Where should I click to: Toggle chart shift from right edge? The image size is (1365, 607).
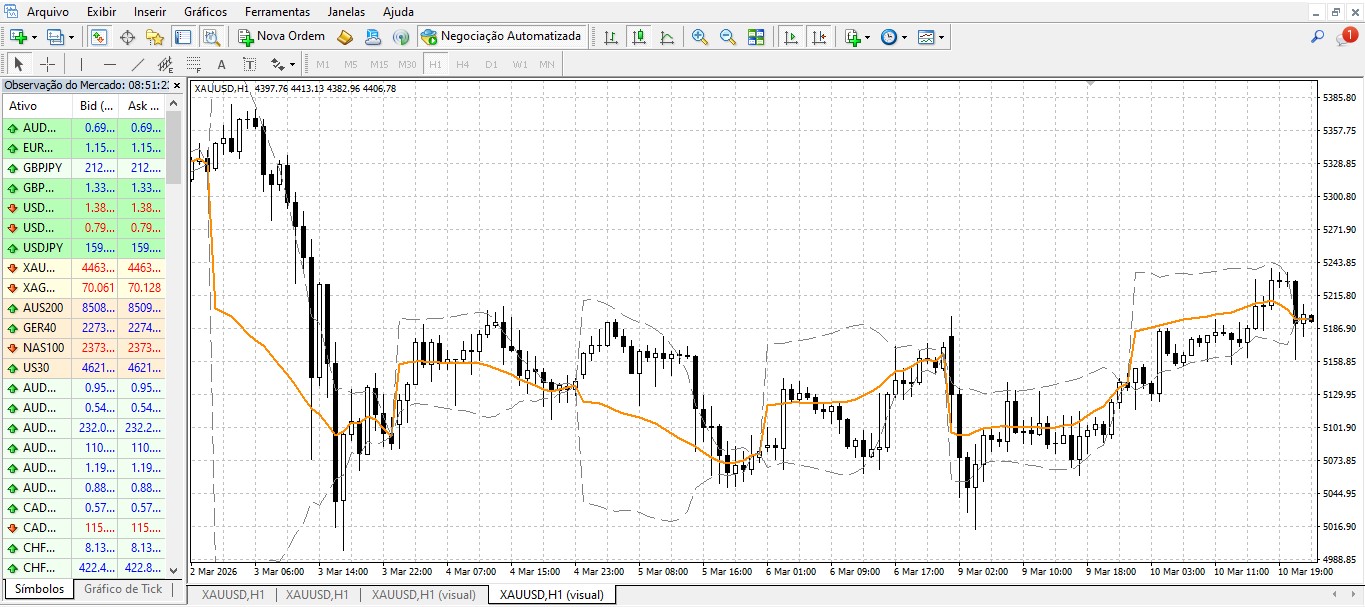(819, 37)
